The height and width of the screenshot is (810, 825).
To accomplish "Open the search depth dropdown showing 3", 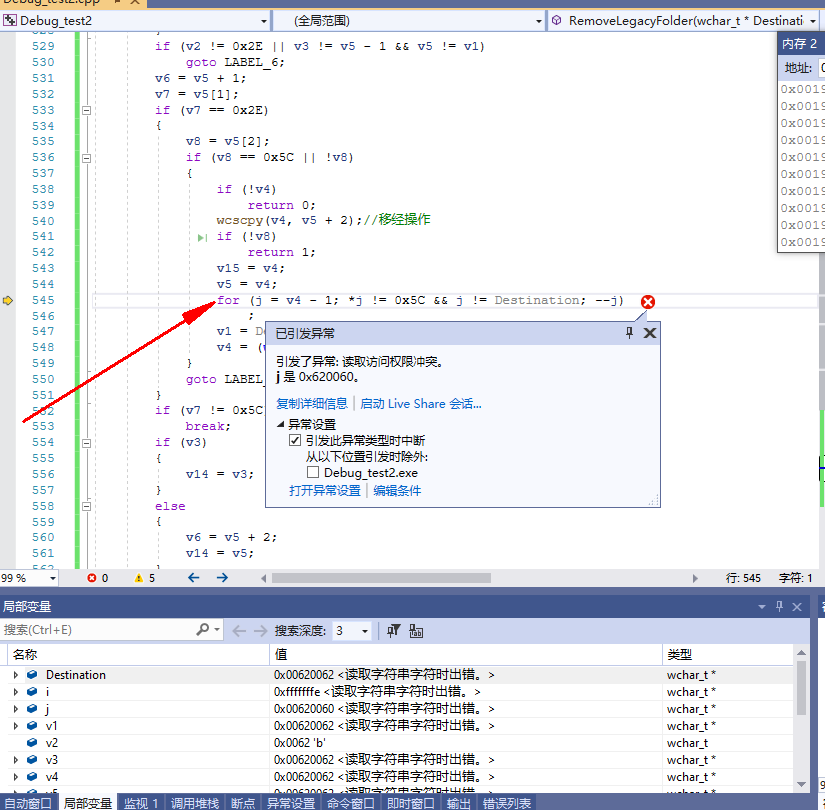I will [x=365, y=631].
